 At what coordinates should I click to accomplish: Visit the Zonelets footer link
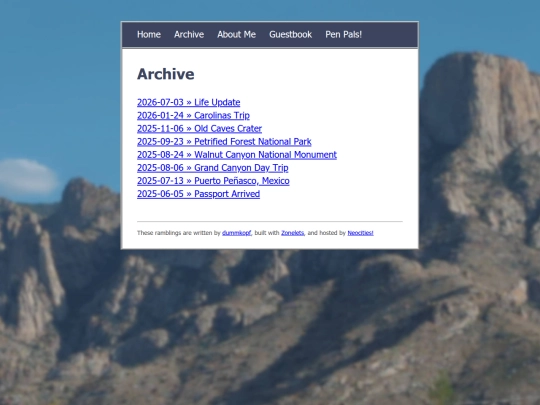[x=292, y=233]
